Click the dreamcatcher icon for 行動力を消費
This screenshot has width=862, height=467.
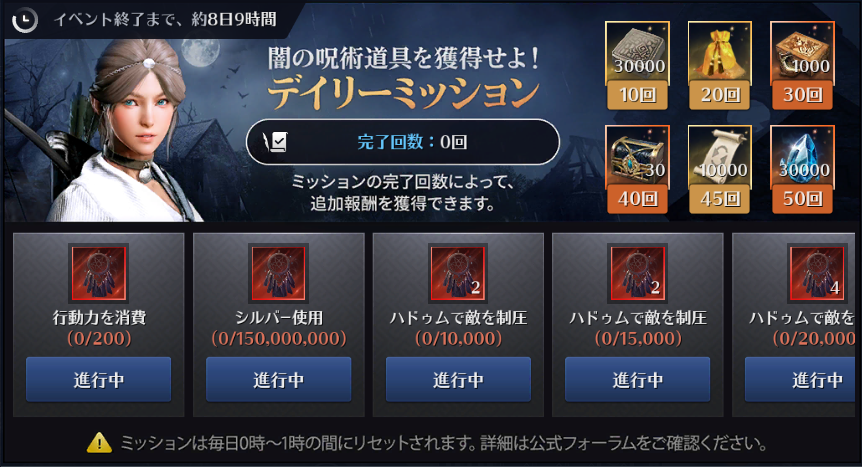coord(99,273)
